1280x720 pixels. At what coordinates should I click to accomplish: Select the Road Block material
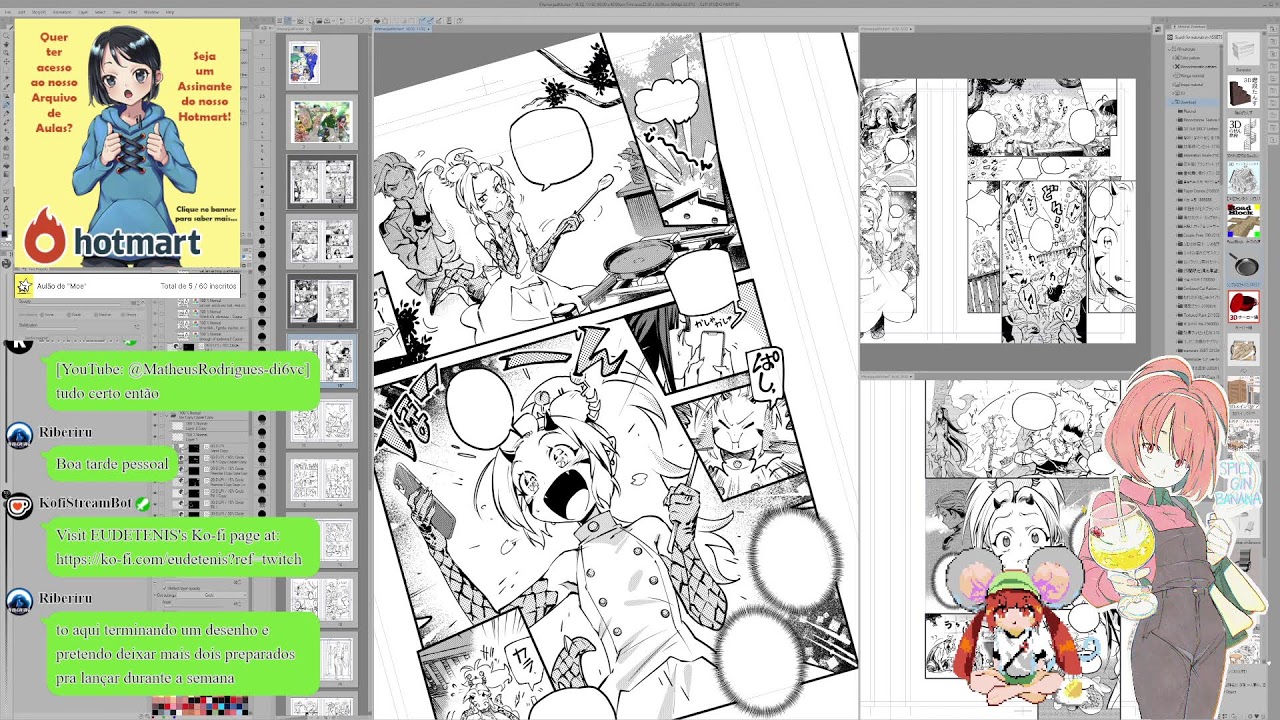(1243, 222)
